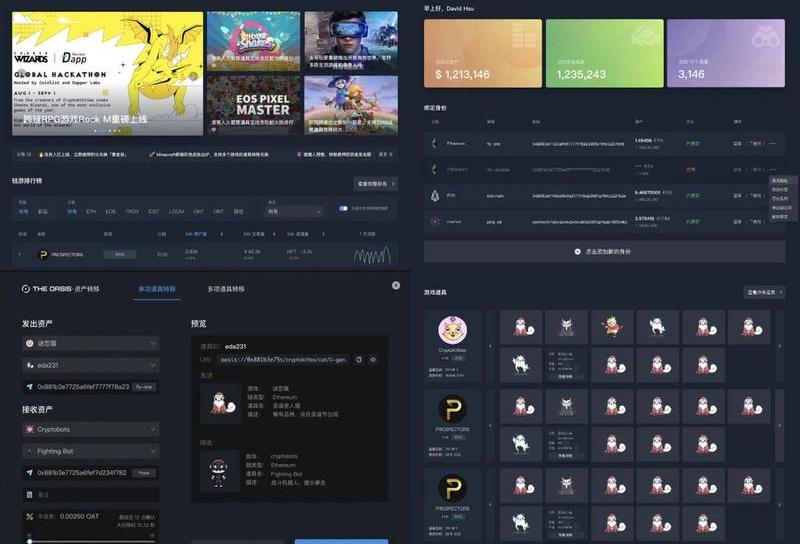Select the ETH chain filter
This screenshot has height=544, width=800.
click(91, 211)
